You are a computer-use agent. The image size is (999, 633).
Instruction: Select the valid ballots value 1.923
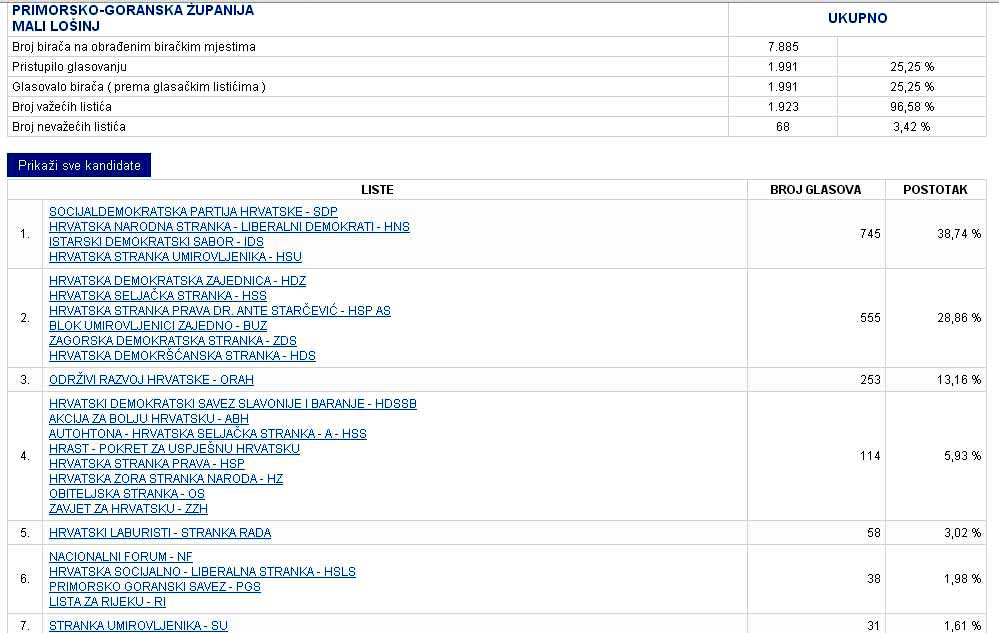click(783, 107)
